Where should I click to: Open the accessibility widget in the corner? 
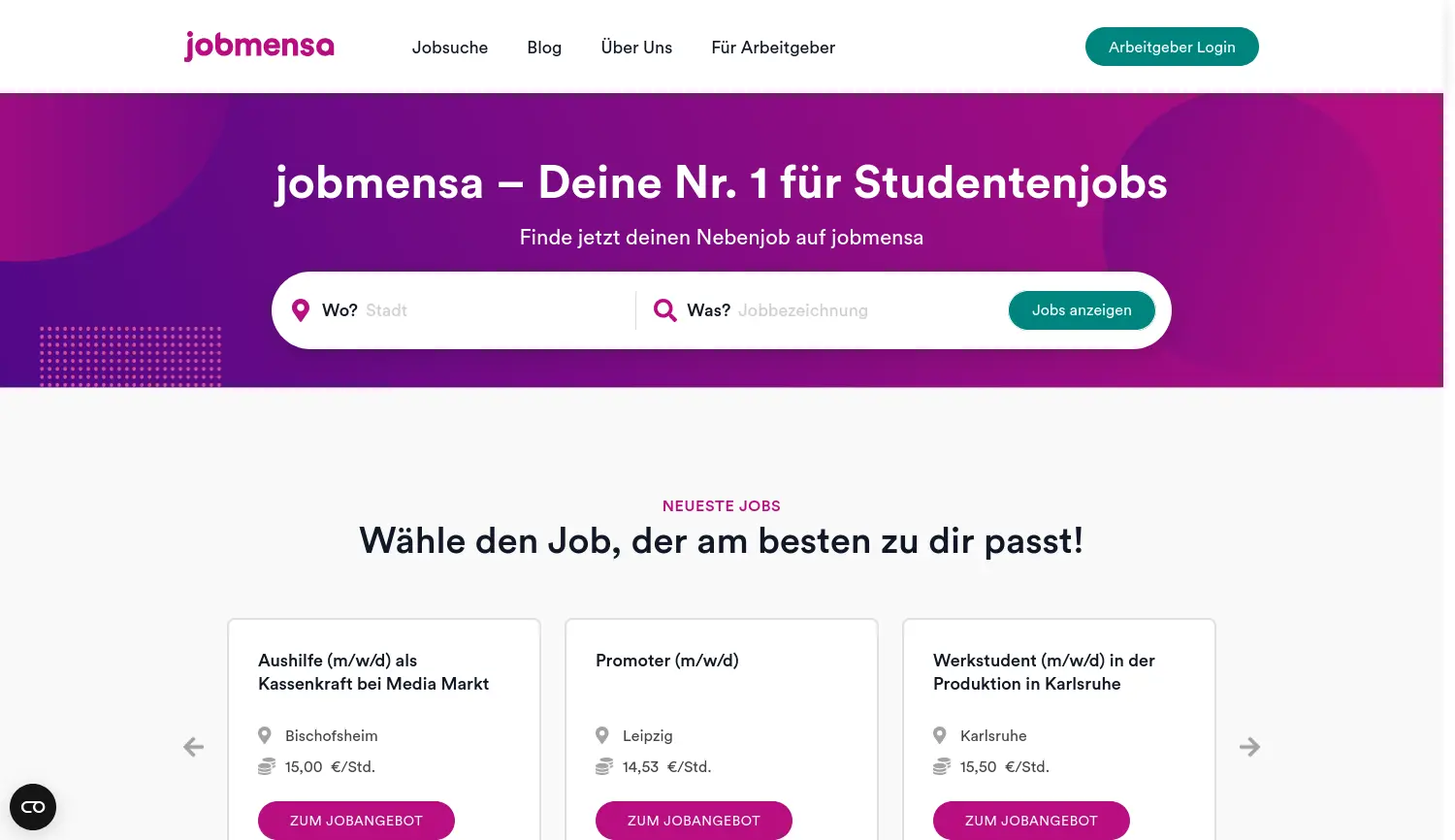tap(33, 806)
